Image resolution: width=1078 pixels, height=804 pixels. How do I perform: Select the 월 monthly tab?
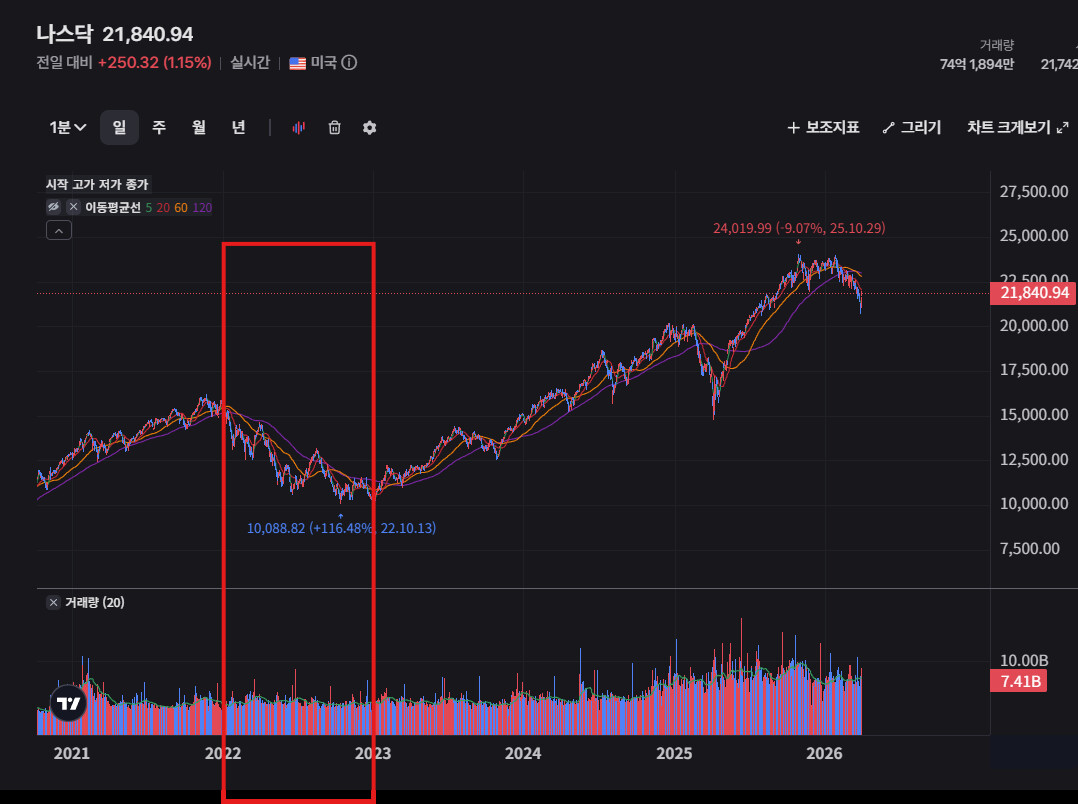pos(199,128)
